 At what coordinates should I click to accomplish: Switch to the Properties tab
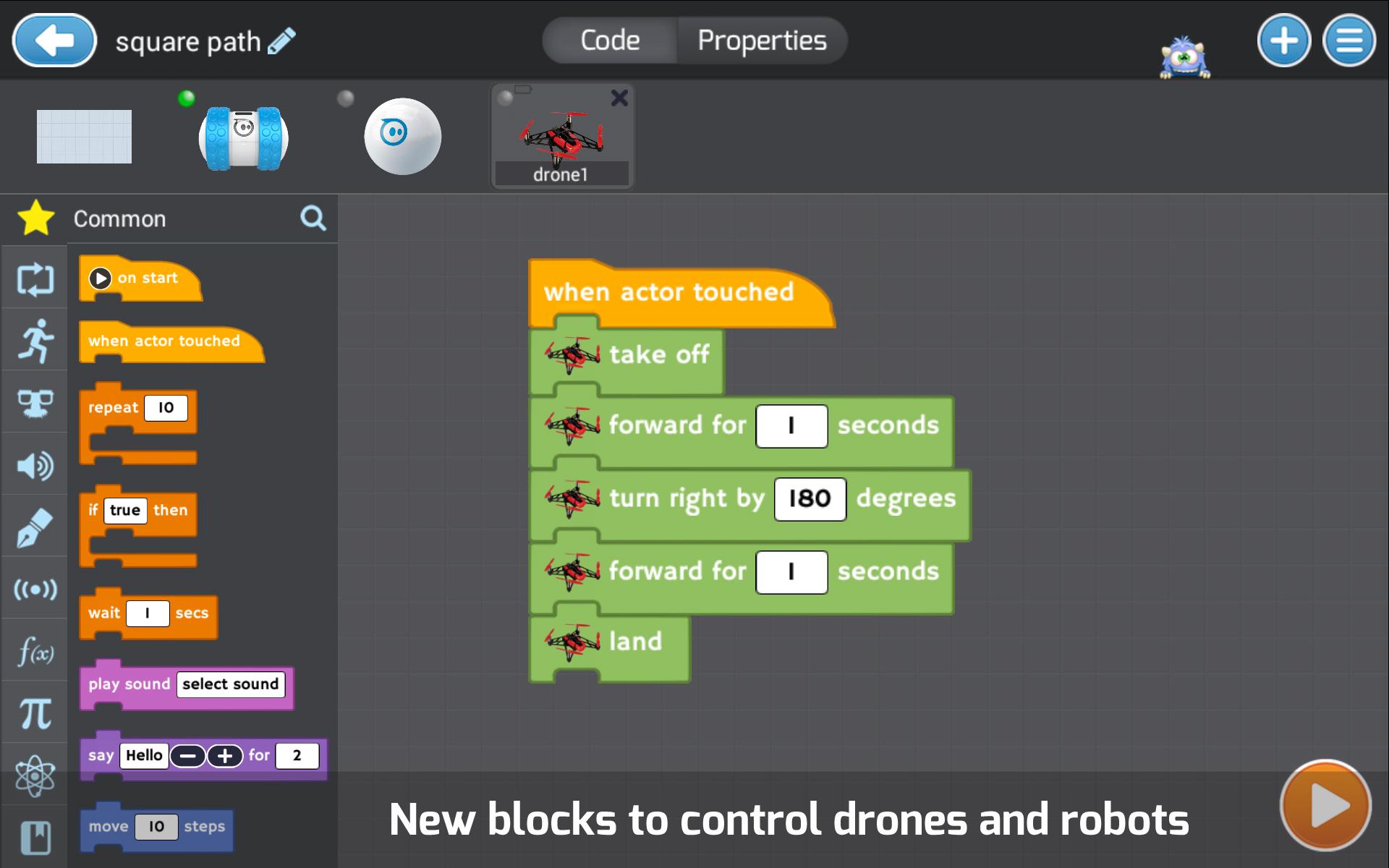coord(763,39)
